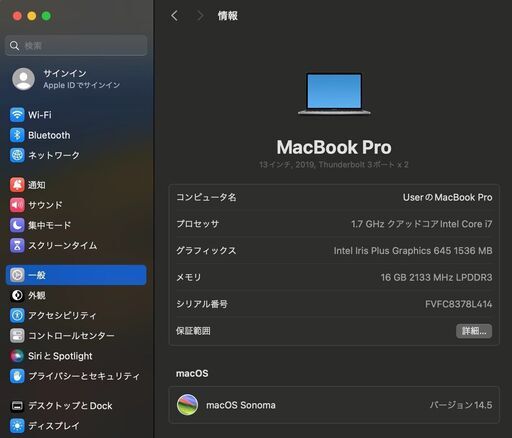Click the macOS Sonoma version row
This screenshot has width=512, height=438.
coord(334,405)
